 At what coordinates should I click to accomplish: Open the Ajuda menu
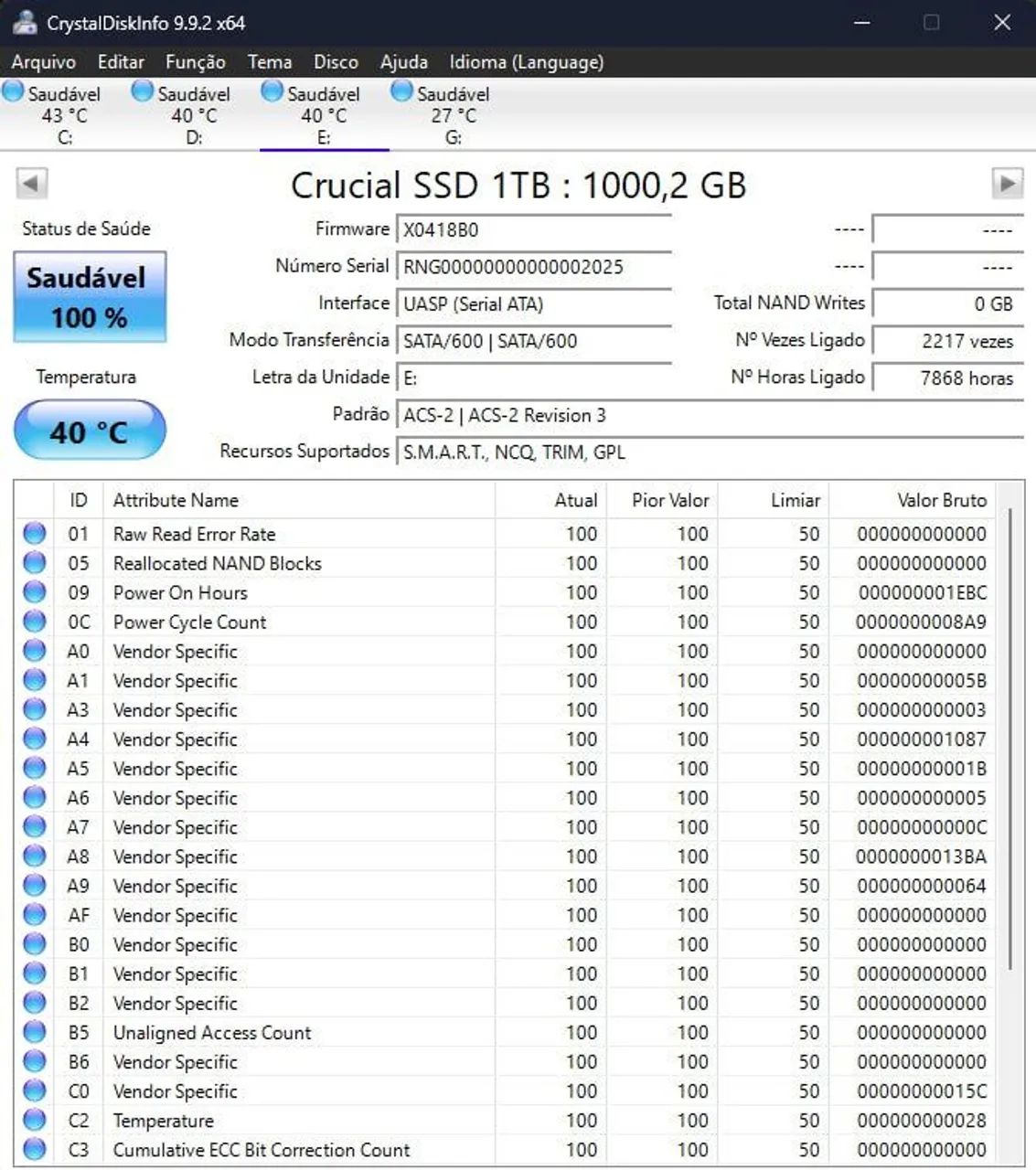tap(403, 62)
